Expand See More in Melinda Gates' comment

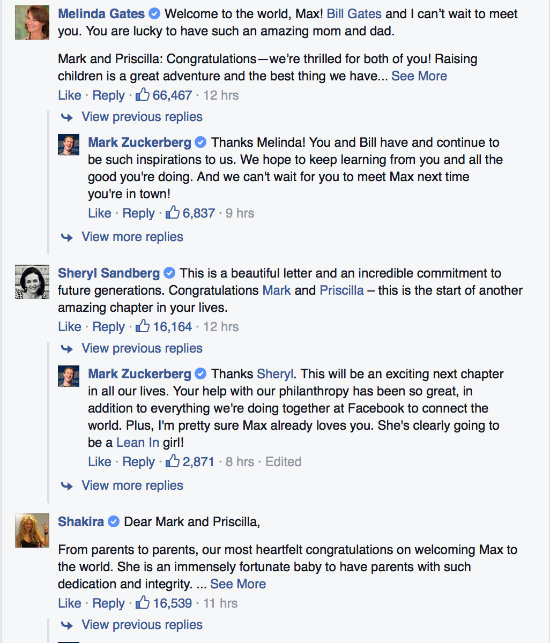[419, 76]
